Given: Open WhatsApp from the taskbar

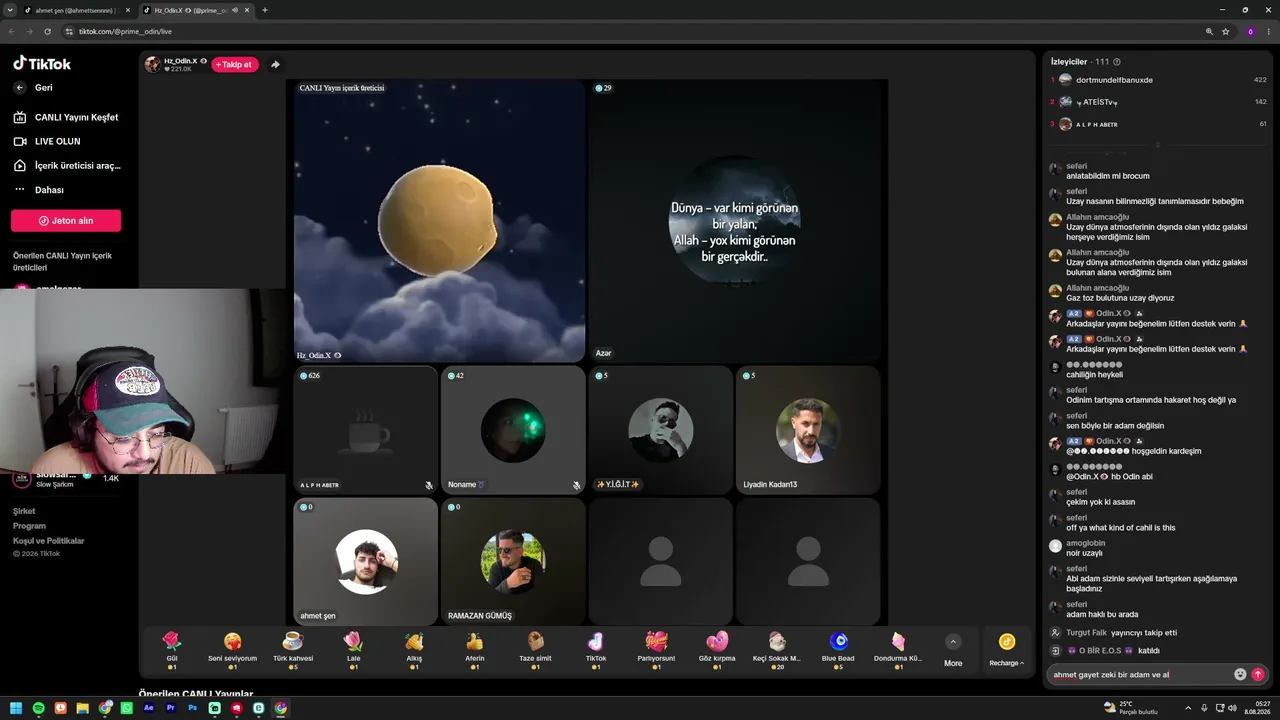Looking at the screenshot, I should coord(127,708).
